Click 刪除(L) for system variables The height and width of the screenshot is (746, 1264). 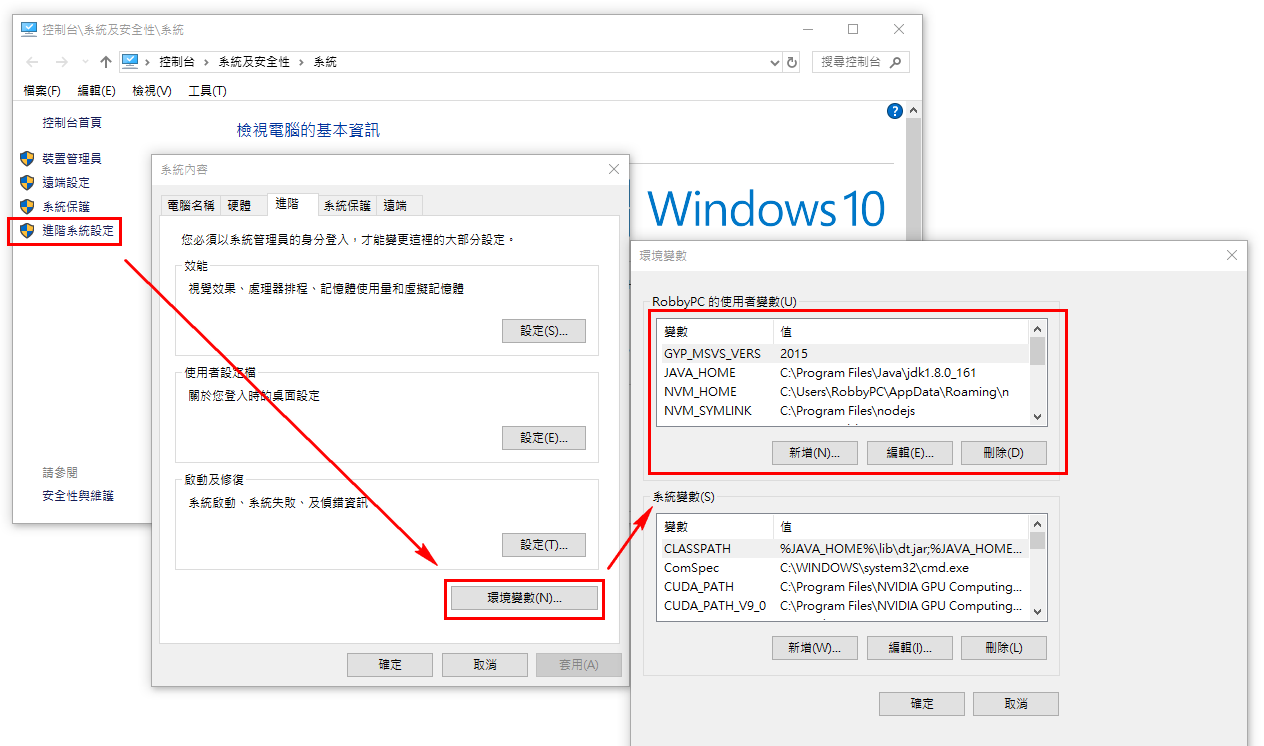pyautogui.click(x=1004, y=648)
